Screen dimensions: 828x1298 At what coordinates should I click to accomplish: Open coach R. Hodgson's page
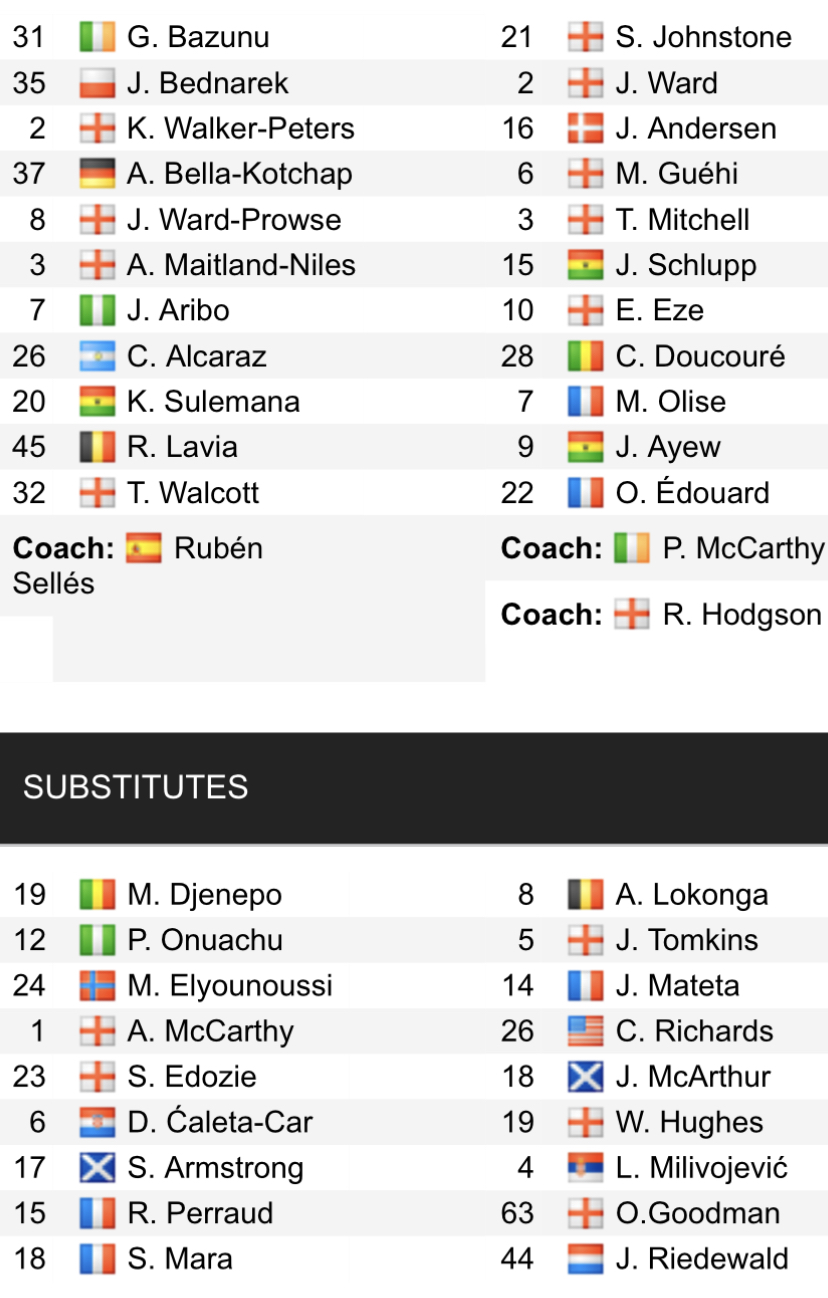coord(741,615)
